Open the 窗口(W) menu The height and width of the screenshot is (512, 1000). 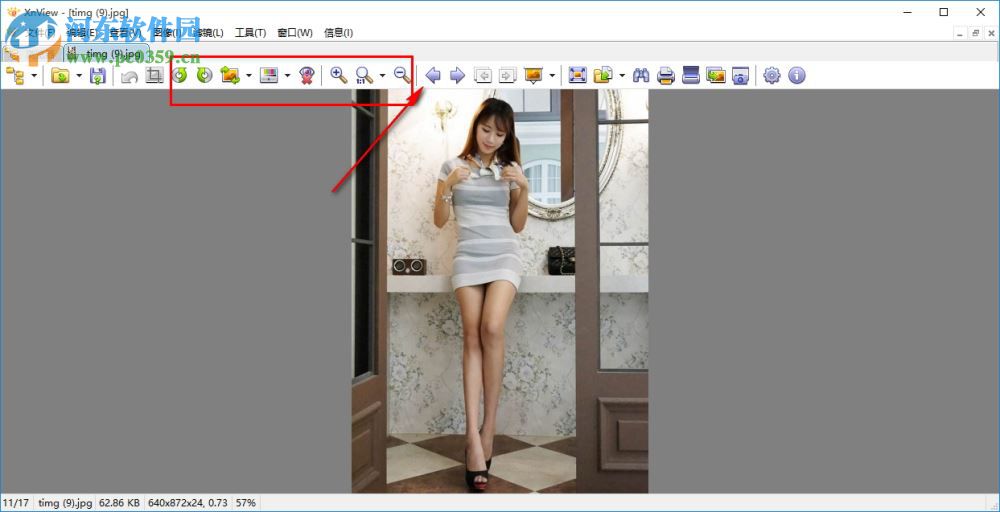295,33
